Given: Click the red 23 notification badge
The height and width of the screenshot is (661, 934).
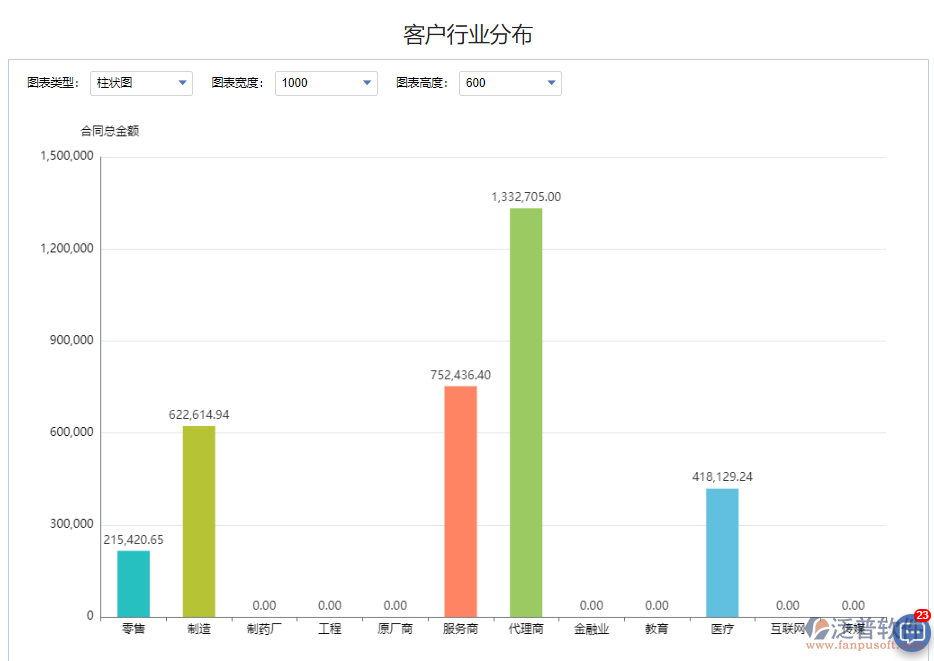Looking at the screenshot, I should pyautogui.click(x=920, y=615).
